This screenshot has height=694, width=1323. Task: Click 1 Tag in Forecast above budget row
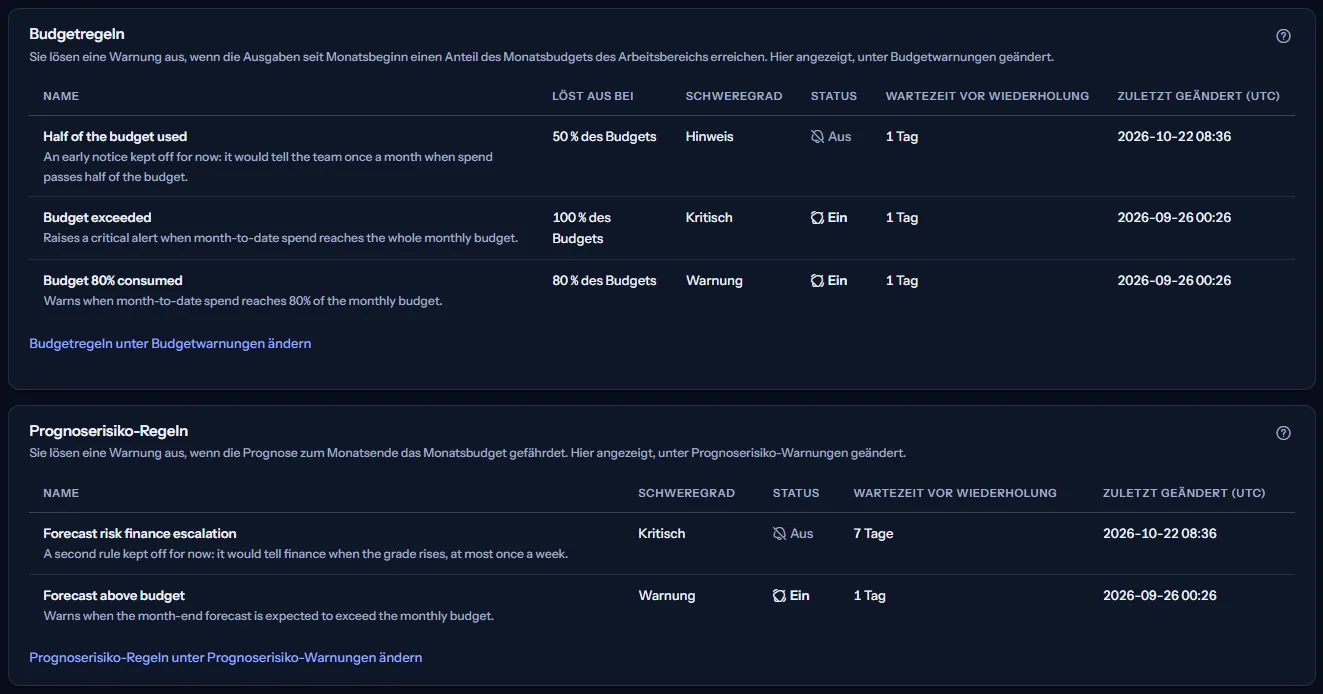(870, 596)
